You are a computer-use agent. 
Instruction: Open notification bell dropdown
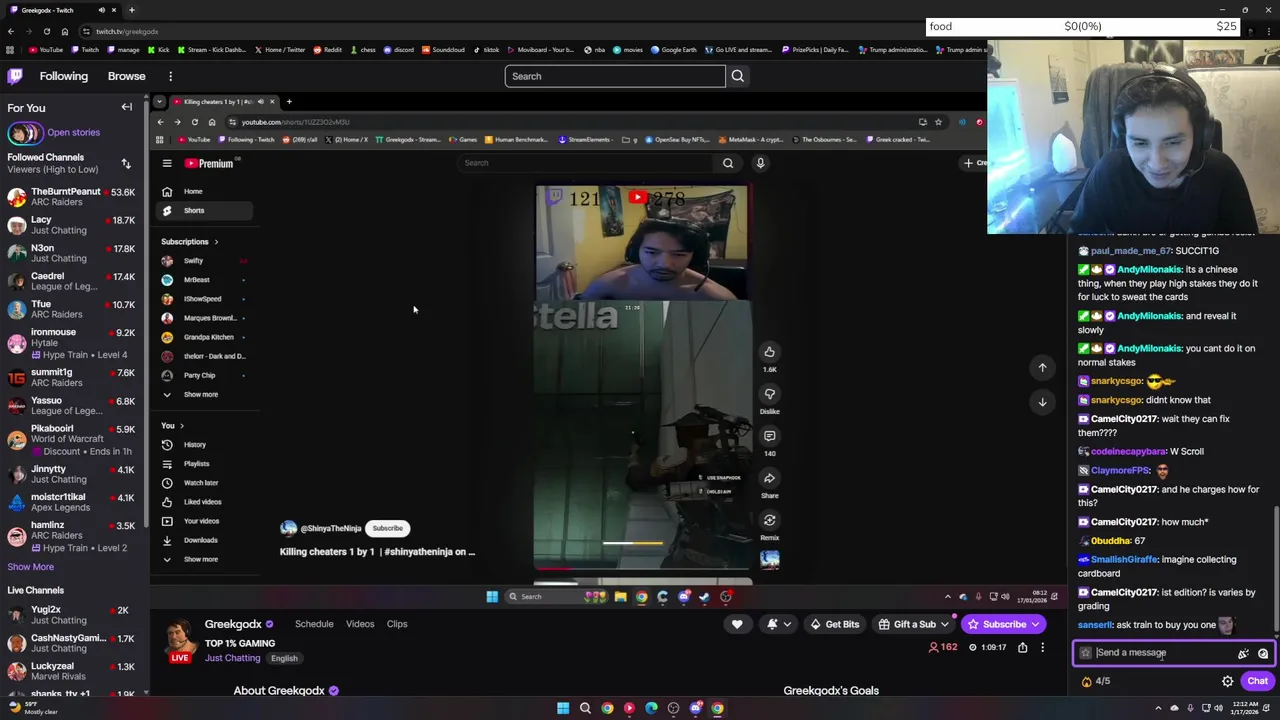point(778,624)
